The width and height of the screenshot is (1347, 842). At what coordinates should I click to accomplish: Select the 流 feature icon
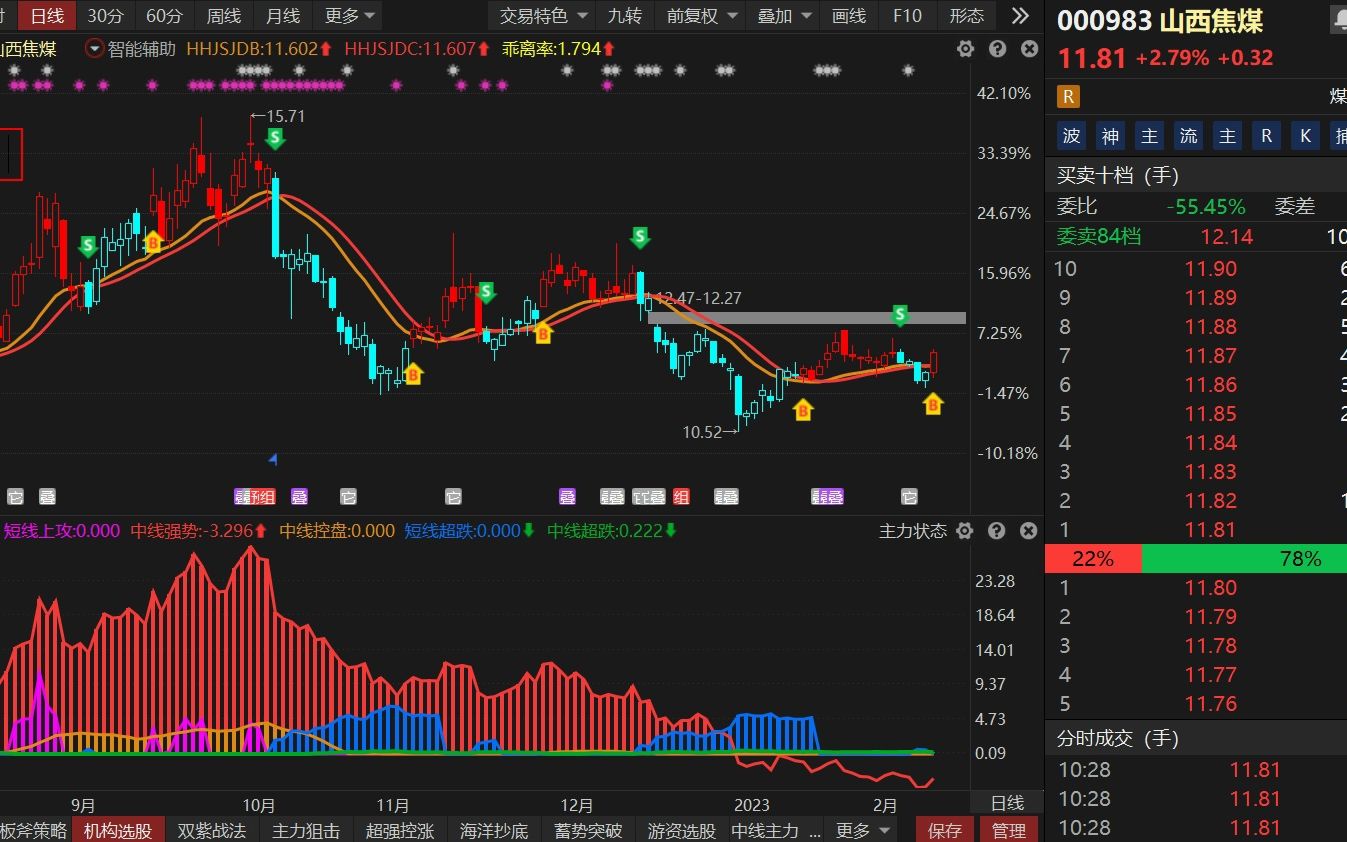(1188, 136)
